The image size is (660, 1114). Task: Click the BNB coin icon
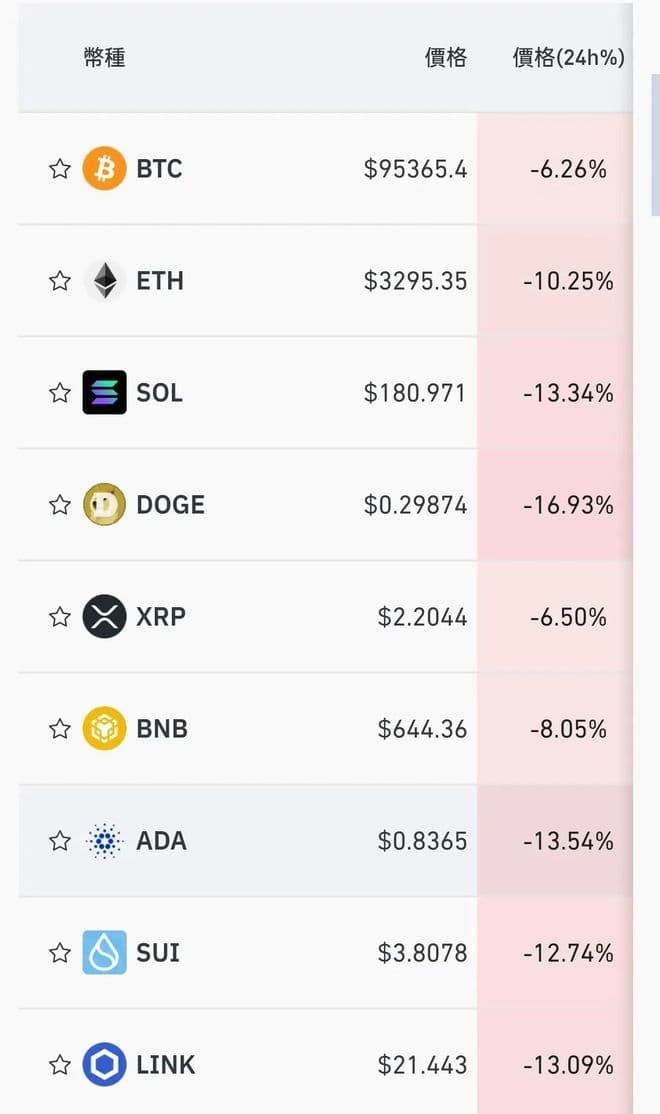click(x=104, y=728)
